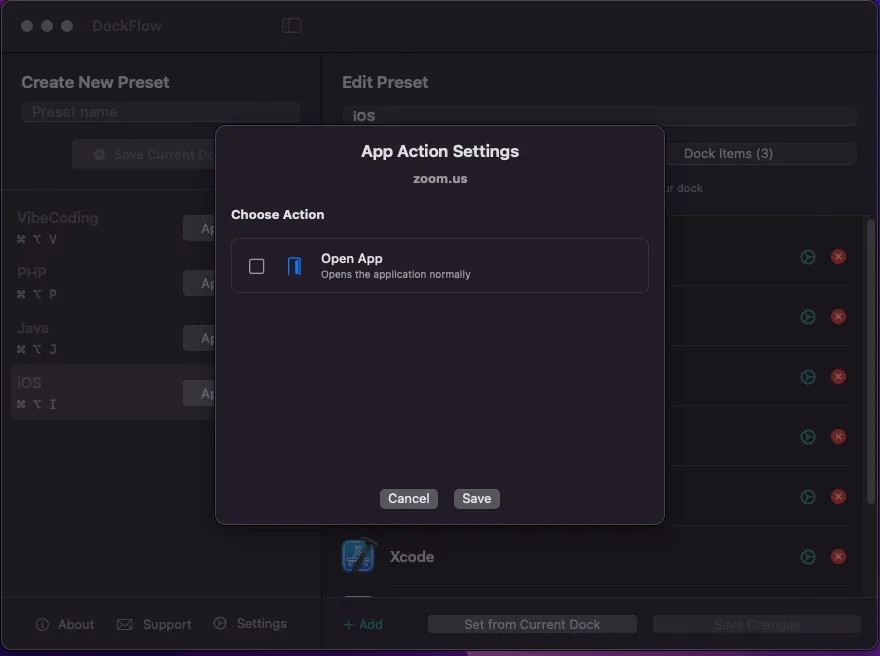Click the Save Changes button
880x656 pixels.
pyautogui.click(x=757, y=625)
